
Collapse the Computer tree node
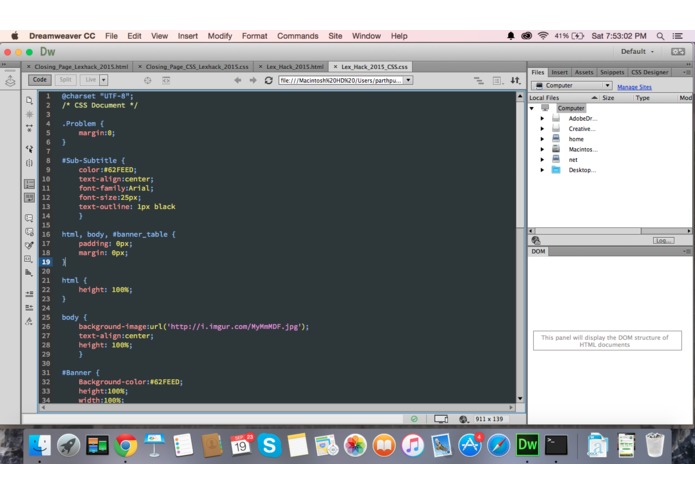coord(532,108)
